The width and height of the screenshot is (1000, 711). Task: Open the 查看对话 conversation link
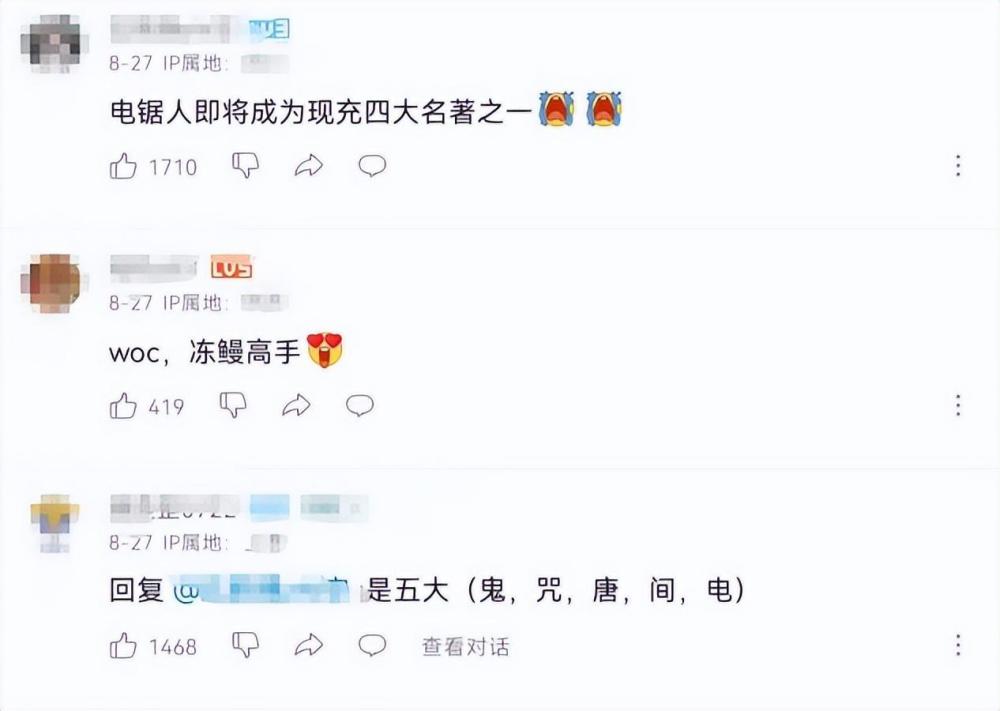[466, 647]
